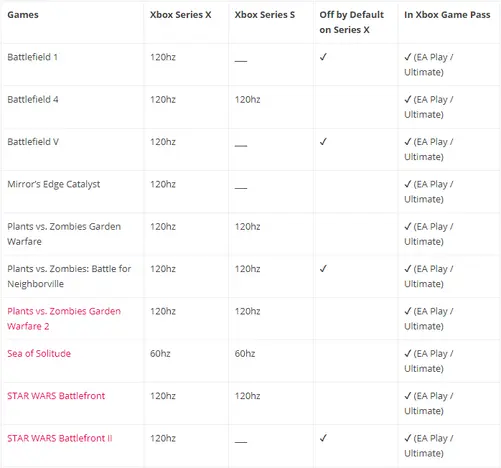Click the Games column header
Image resolution: width=501 pixels, height=468 pixels.
[23, 15]
